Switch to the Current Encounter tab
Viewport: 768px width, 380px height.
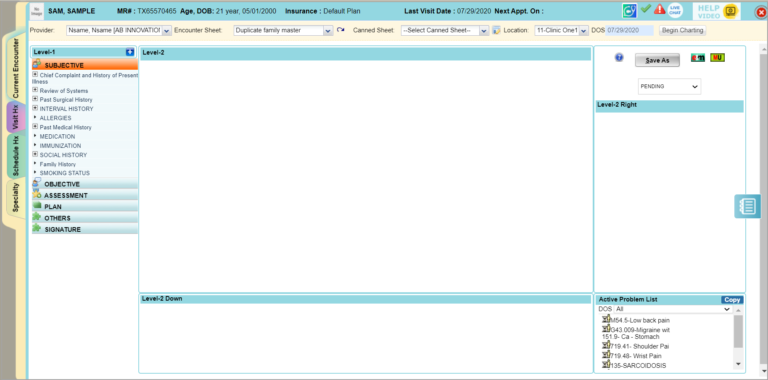pyautogui.click(x=16, y=68)
